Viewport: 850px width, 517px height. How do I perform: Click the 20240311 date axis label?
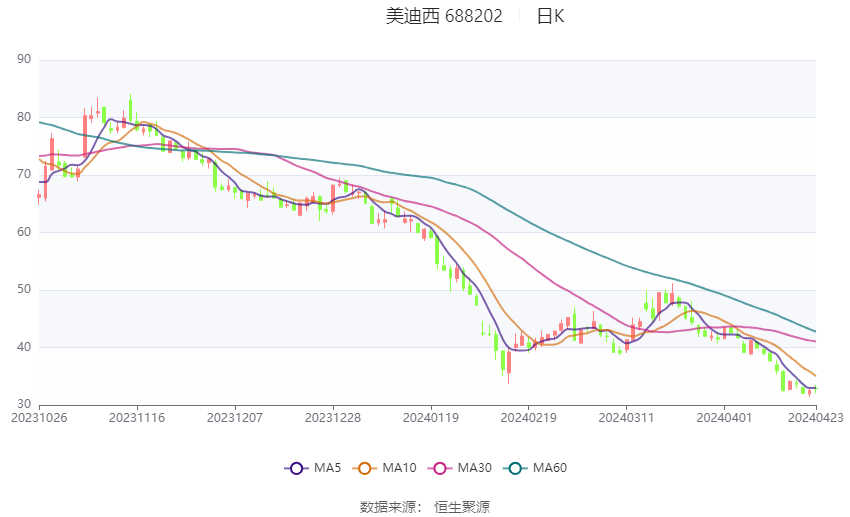tap(626, 418)
